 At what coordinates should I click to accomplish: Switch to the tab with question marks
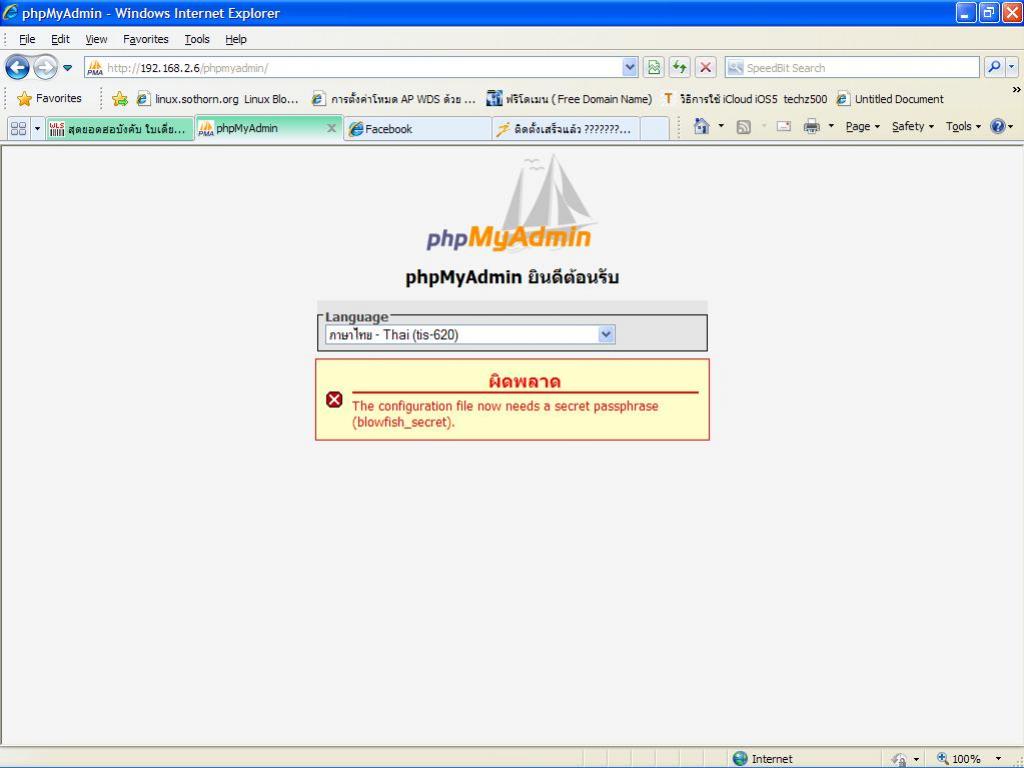pyautogui.click(x=565, y=129)
